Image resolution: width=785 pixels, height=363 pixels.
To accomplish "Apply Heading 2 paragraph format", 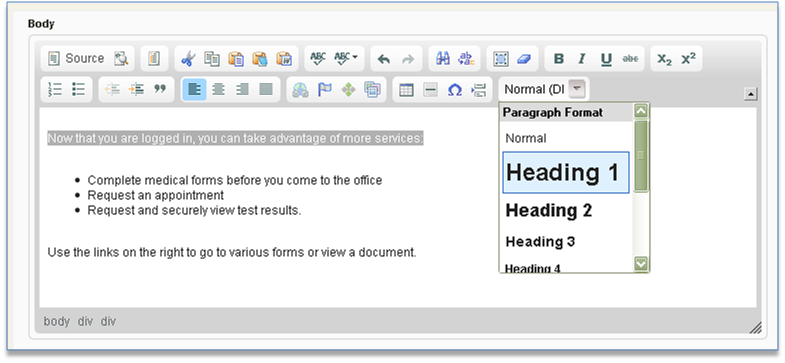I will (x=566, y=210).
